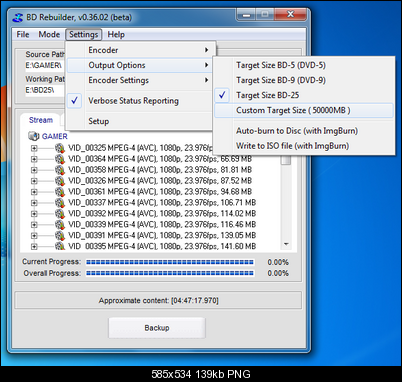Expand the VID_00364 tree node

point(34,159)
